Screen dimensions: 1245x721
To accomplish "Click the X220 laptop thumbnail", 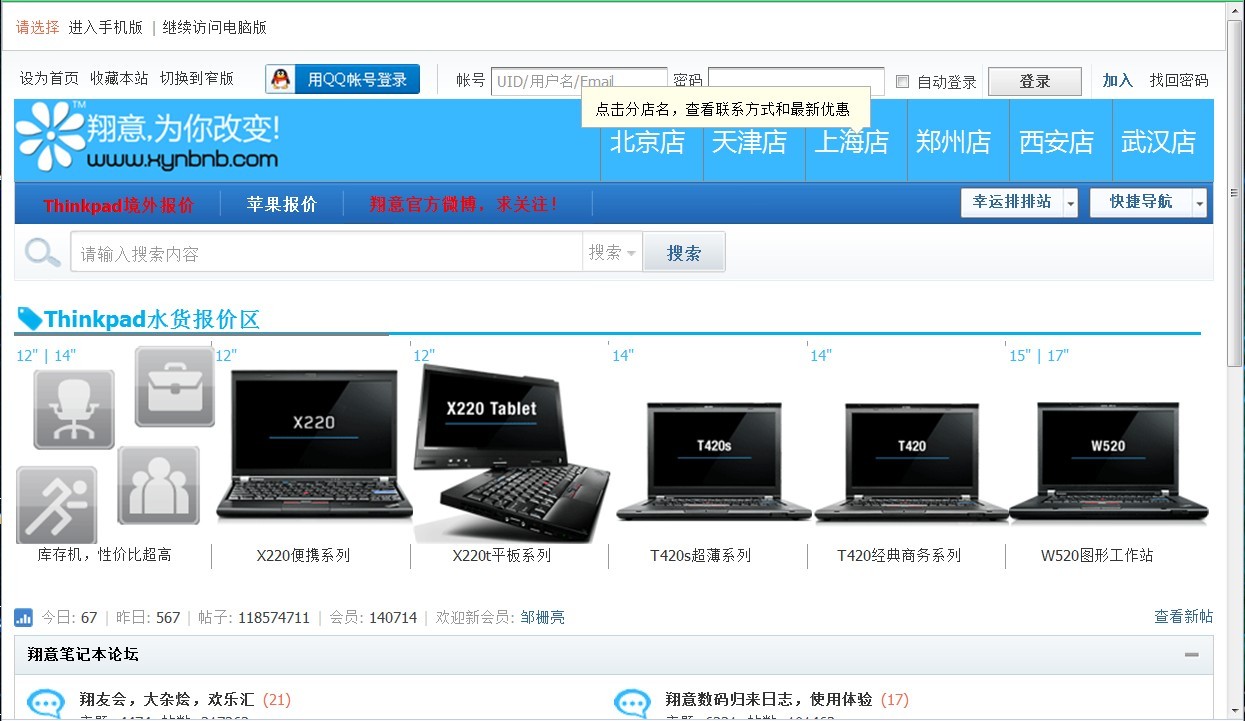I will (313, 445).
